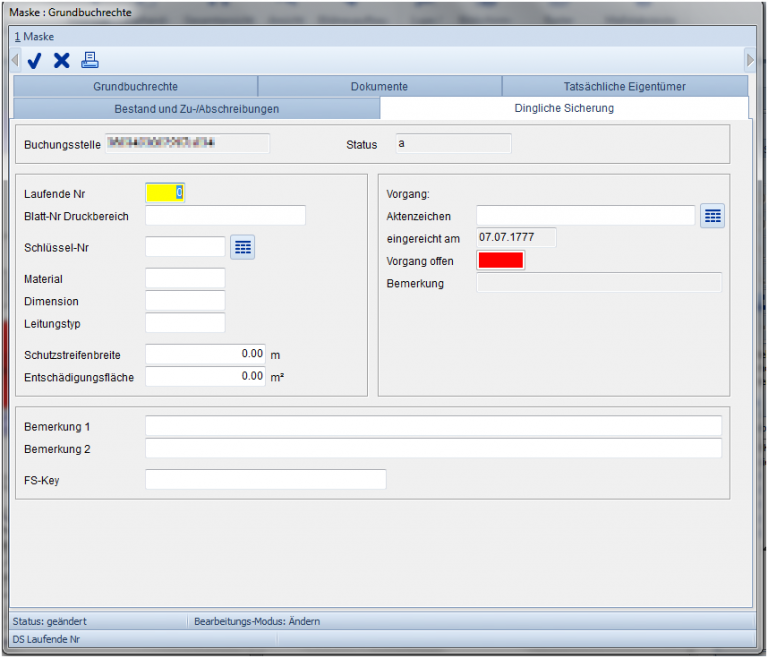
Task: Click the eingereicht am date field
Action: coord(516,238)
